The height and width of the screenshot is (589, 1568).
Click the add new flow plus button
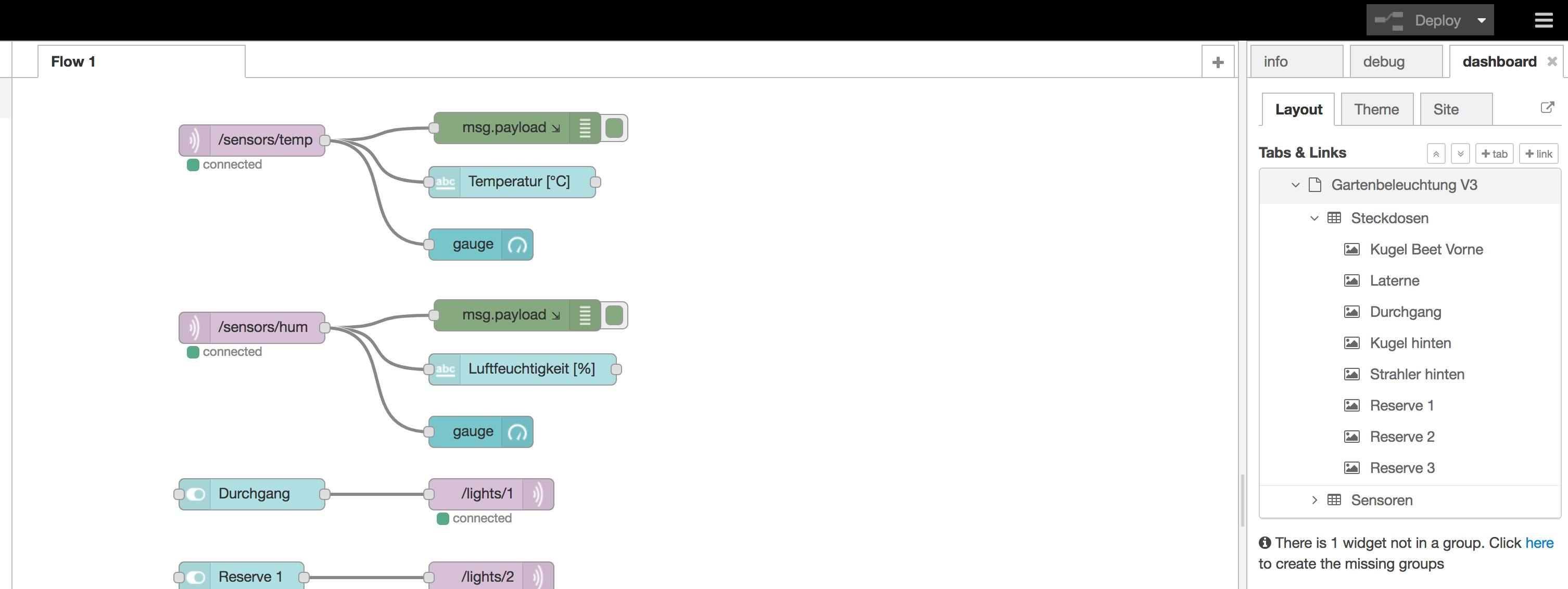(x=1218, y=62)
